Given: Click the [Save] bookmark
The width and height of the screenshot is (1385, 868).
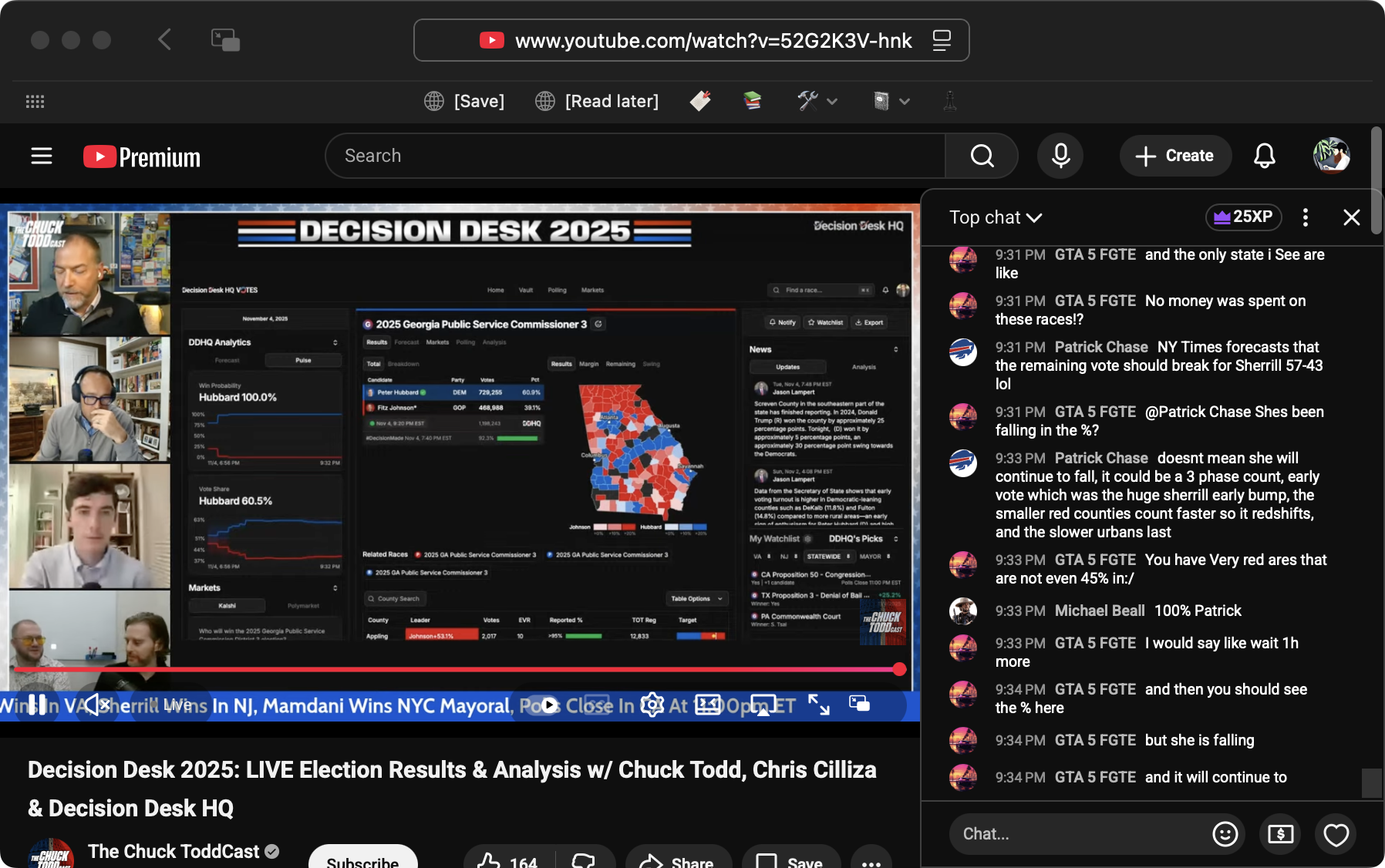Looking at the screenshot, I should point(464,101).
